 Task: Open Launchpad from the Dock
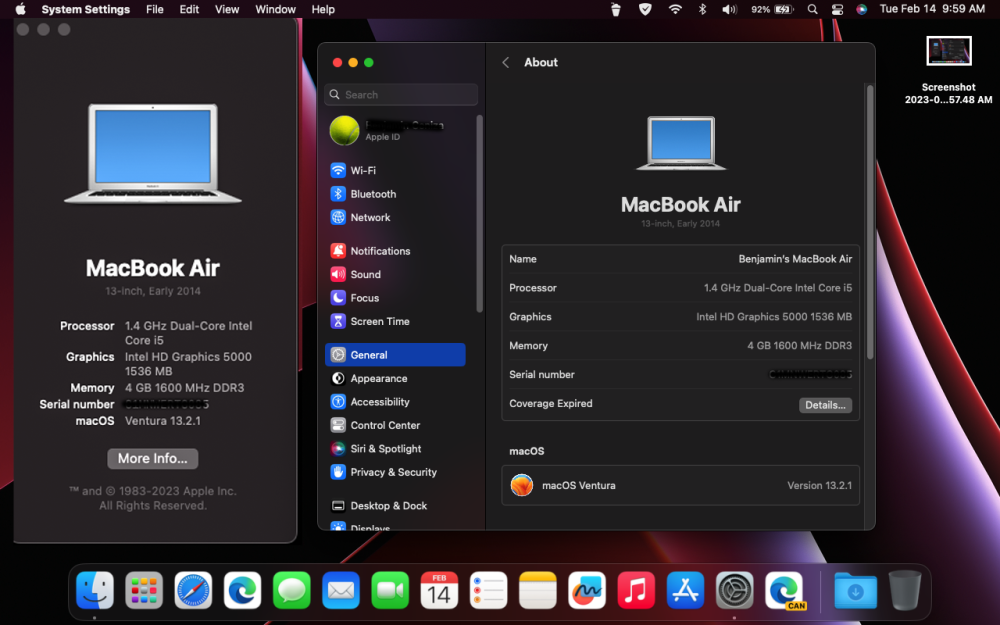(x=144, y=591)
